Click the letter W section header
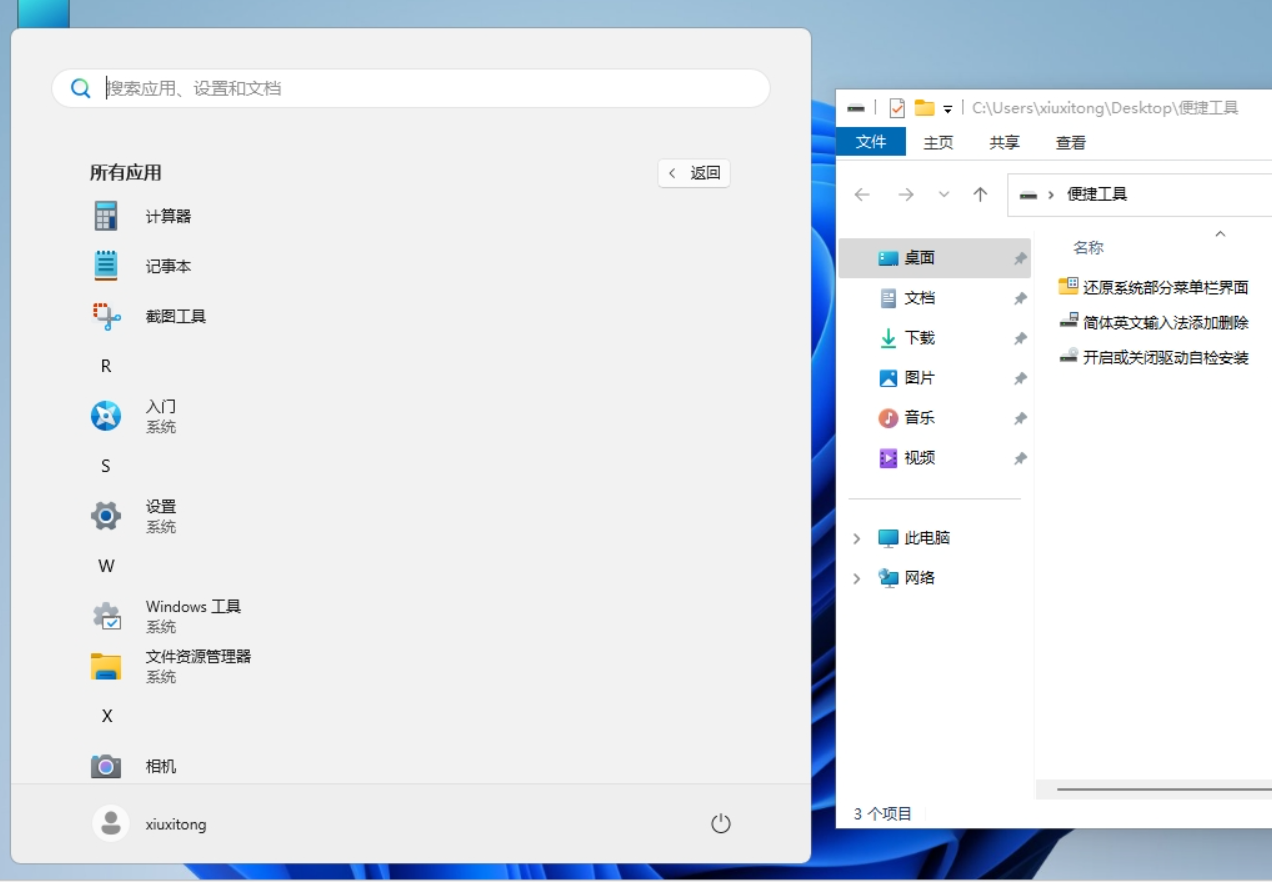 tap(106, 566)
